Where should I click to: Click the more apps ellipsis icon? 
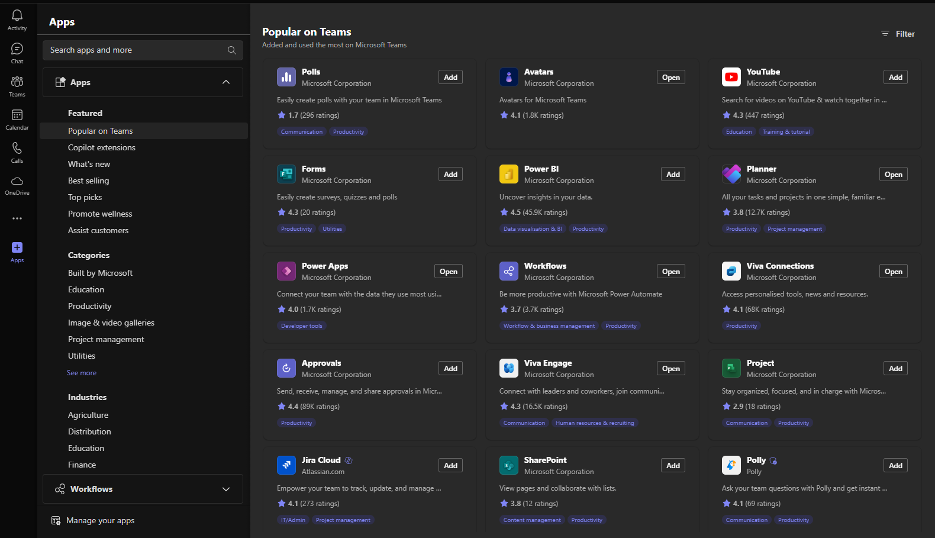tap(17, 219)
